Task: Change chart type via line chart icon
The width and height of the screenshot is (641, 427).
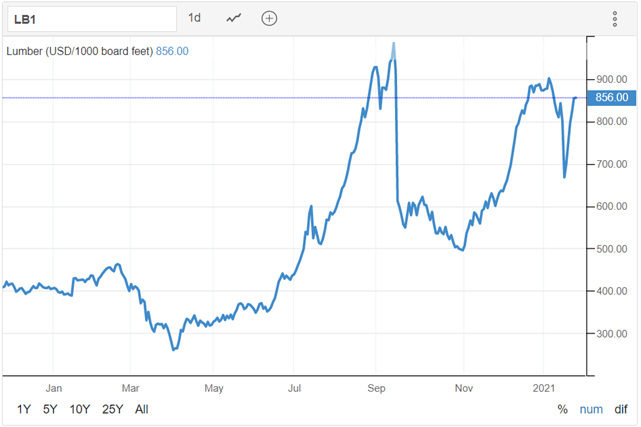Action: (234, 18)
